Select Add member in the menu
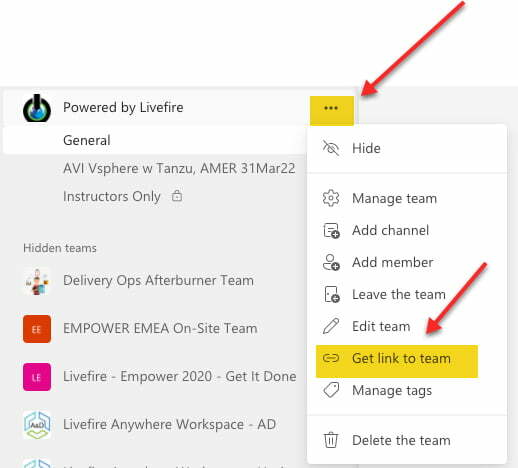Image resolution: width=518 pixels, height=468 pixels. pos(407,262)
